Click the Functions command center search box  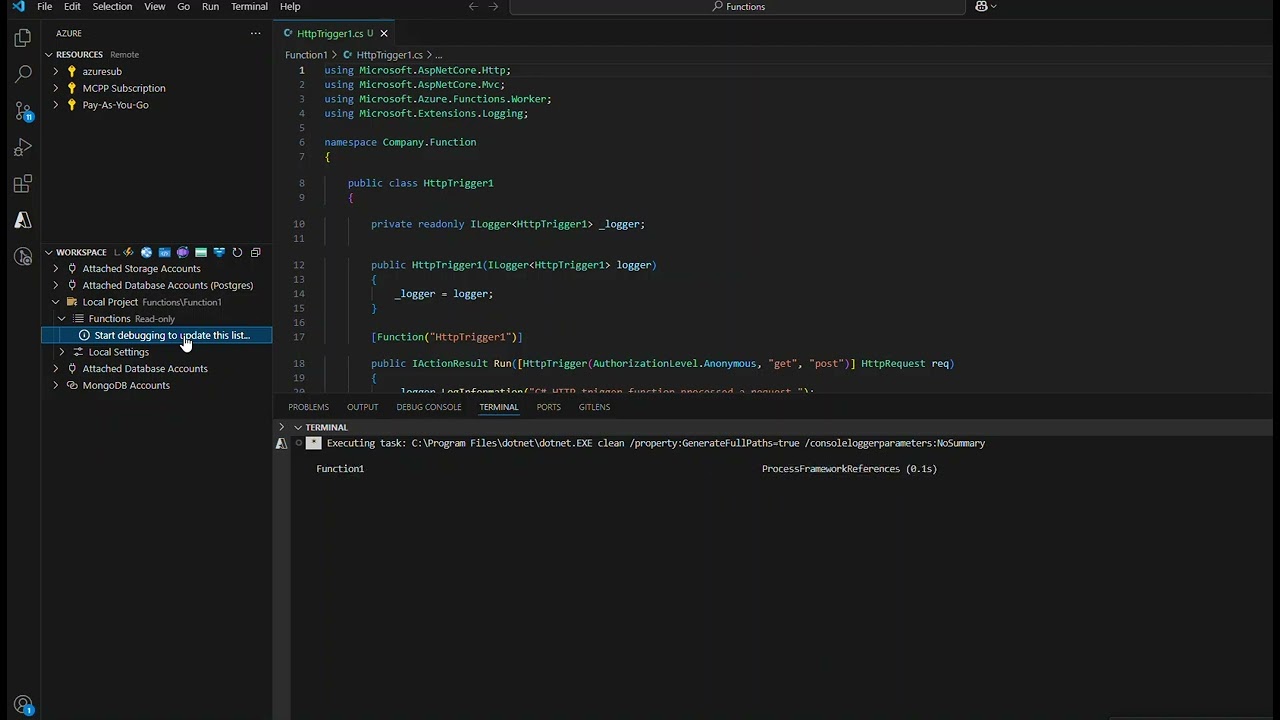click(738, 6)
